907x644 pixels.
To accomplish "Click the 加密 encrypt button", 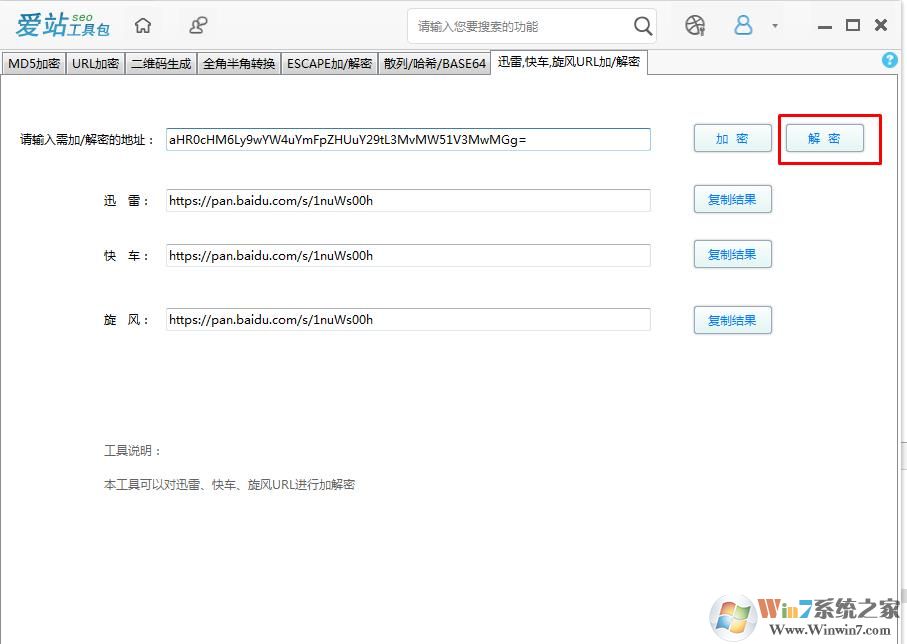I will pos(732,139).
